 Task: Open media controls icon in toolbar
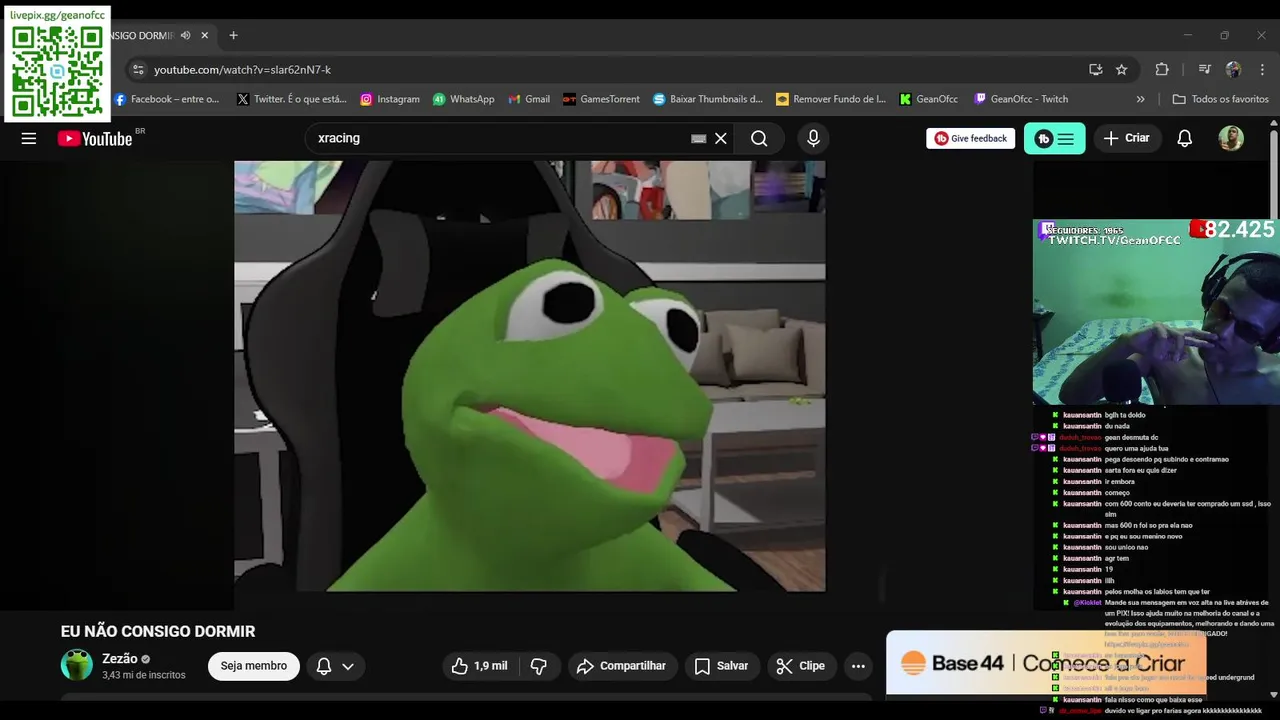click(1205, 69)
